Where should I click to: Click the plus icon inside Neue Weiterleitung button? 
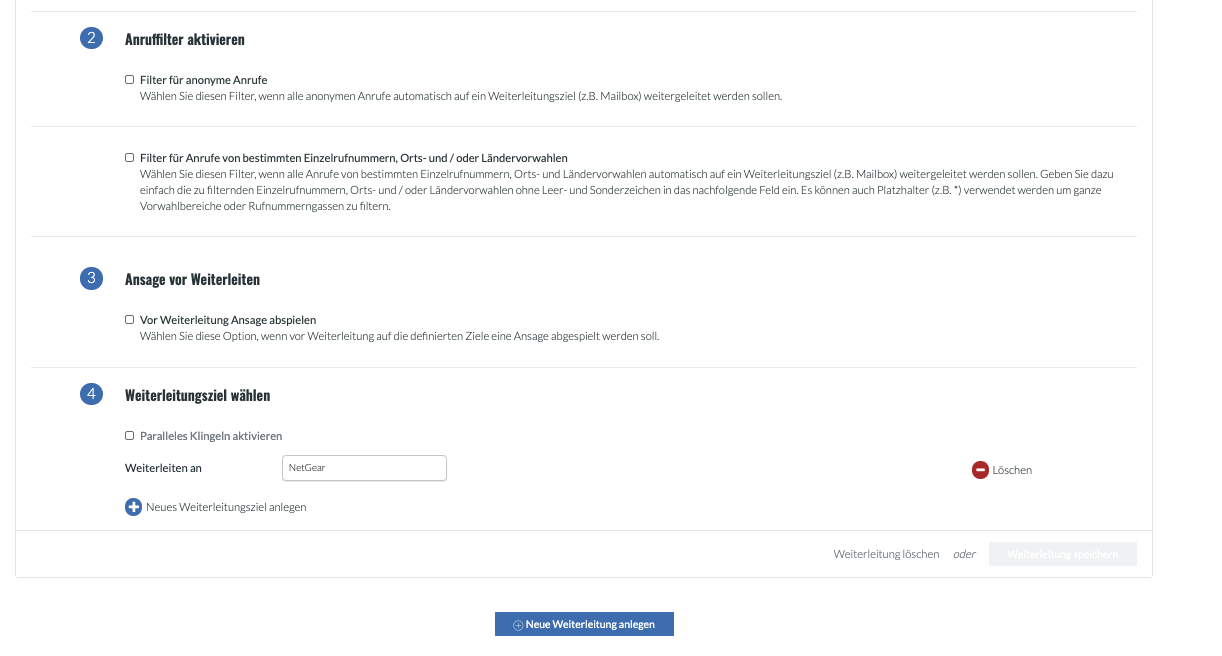pyautogui.click(x=518, y=625)
